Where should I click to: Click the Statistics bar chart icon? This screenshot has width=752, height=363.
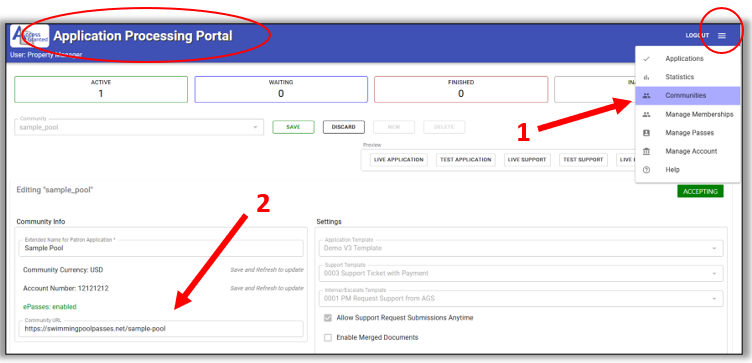tap(646, 77)
